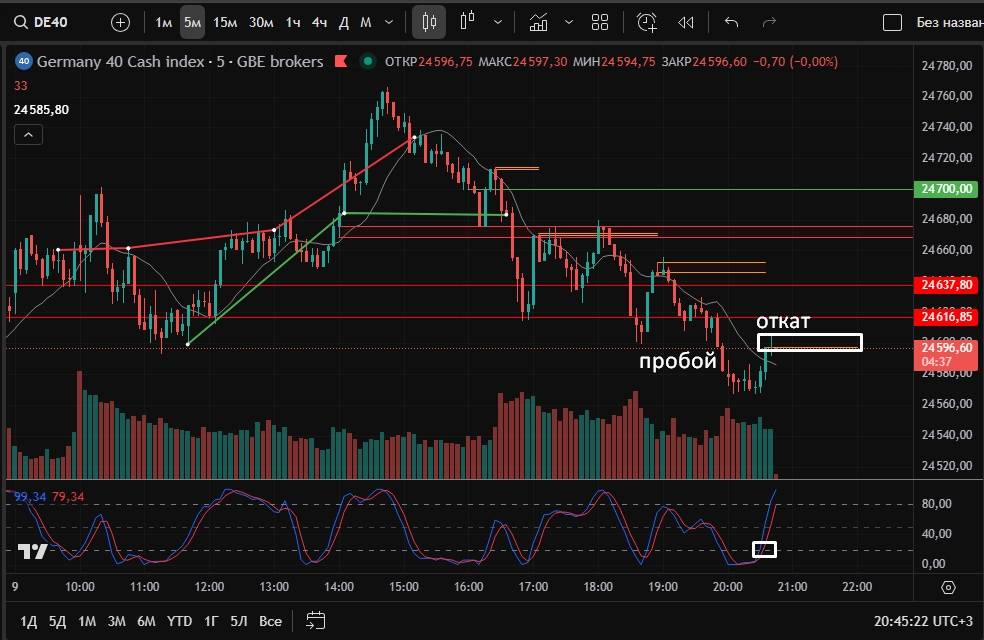Open chart settings gear on time axis
Screen dimensions: 984x640
coord(948,587)
